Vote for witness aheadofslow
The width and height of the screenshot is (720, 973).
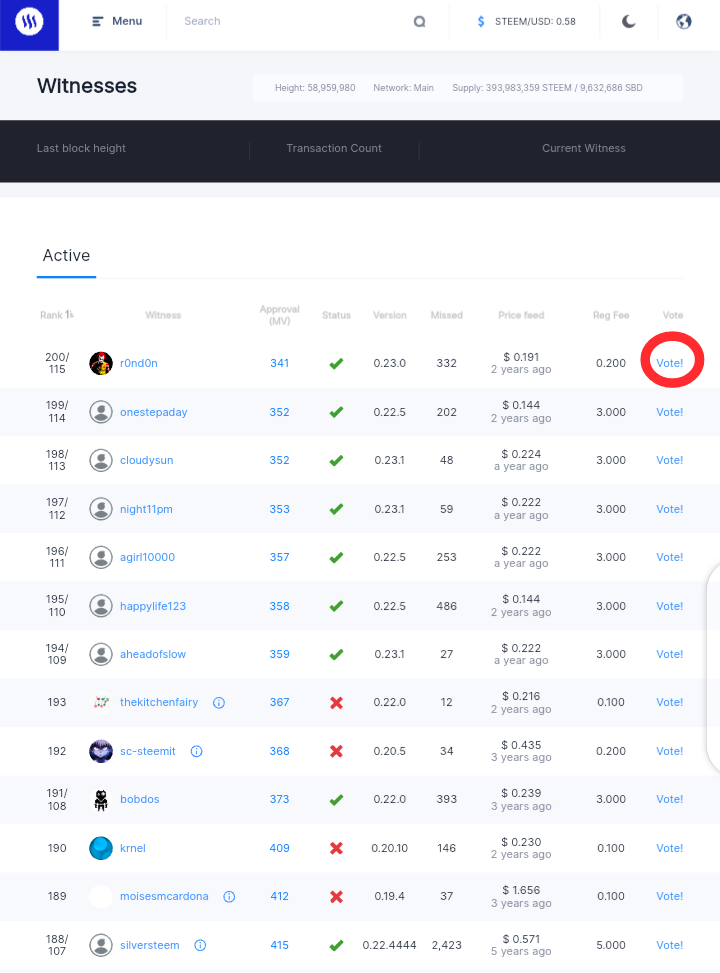(x=670, y=654)
